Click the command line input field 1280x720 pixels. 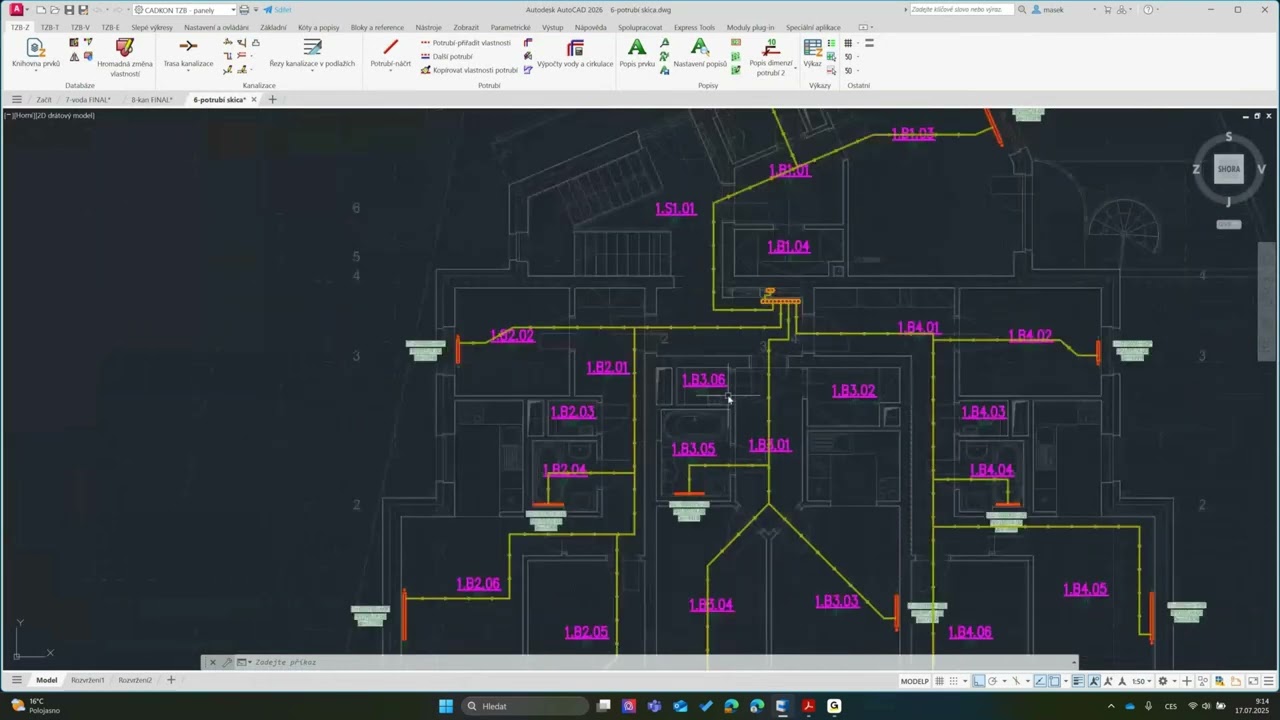tap(660, 662)
